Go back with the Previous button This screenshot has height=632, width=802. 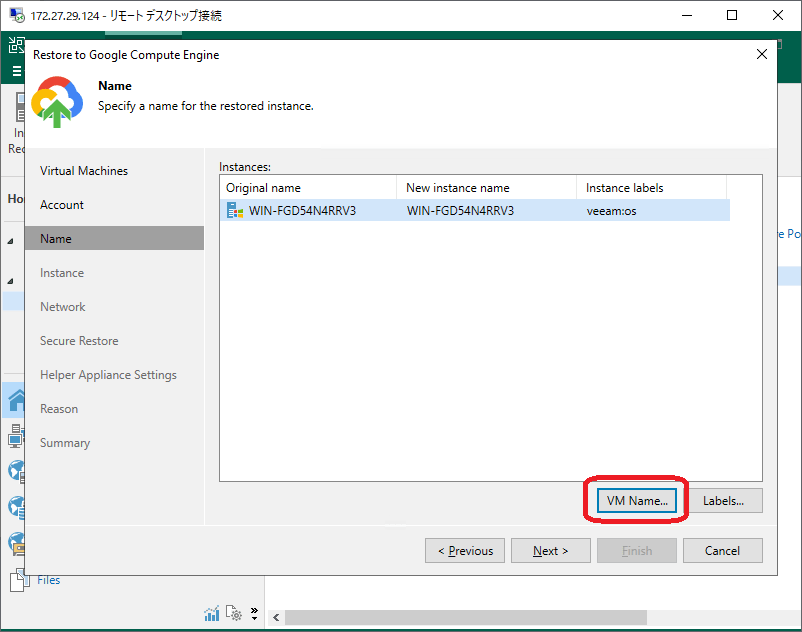tap(465, 551)
